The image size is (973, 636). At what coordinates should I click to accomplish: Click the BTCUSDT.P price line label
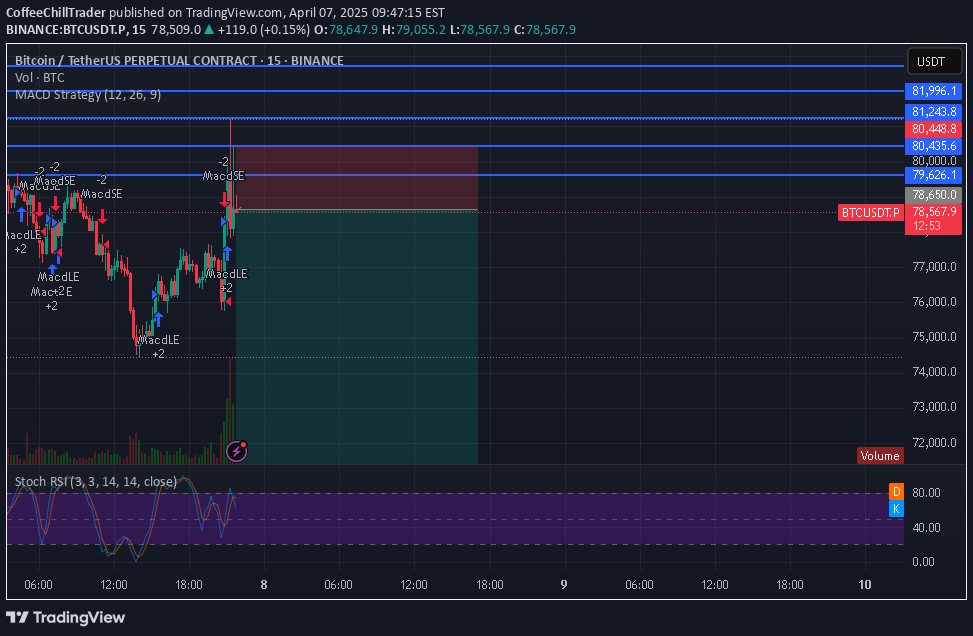(x=871, y=213)
